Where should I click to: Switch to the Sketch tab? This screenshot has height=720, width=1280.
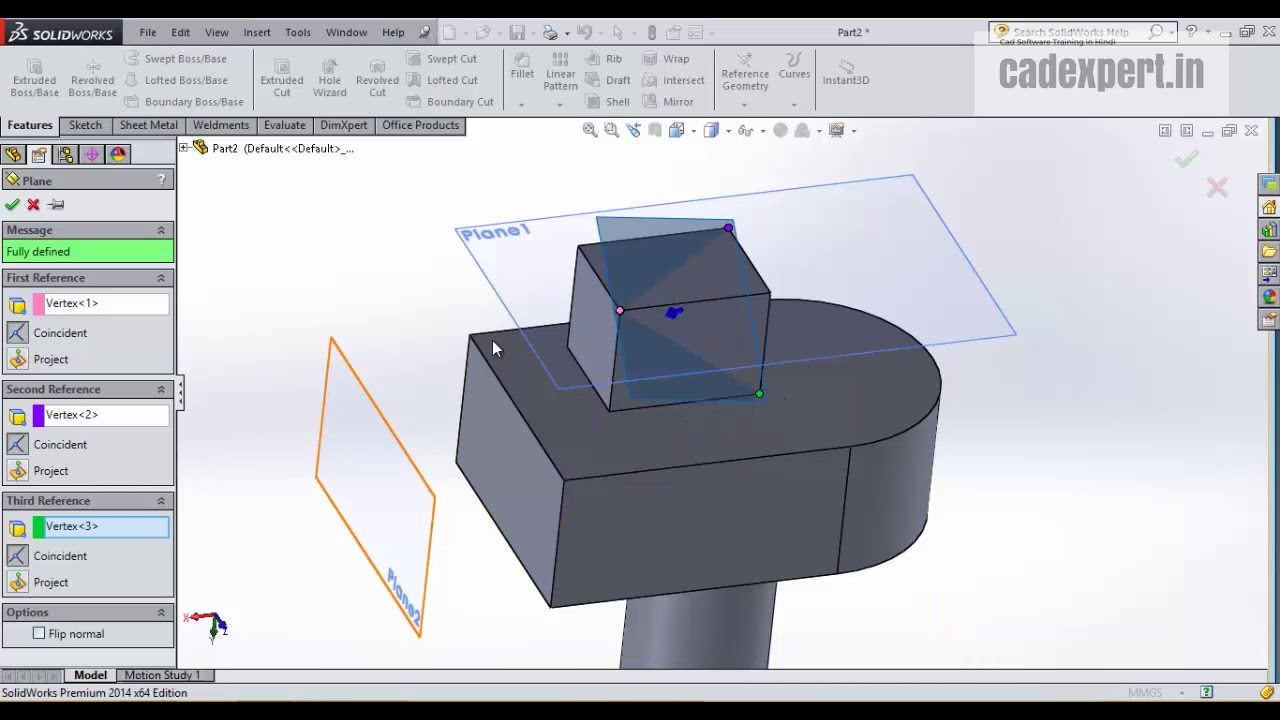click(x=85, y=125)
